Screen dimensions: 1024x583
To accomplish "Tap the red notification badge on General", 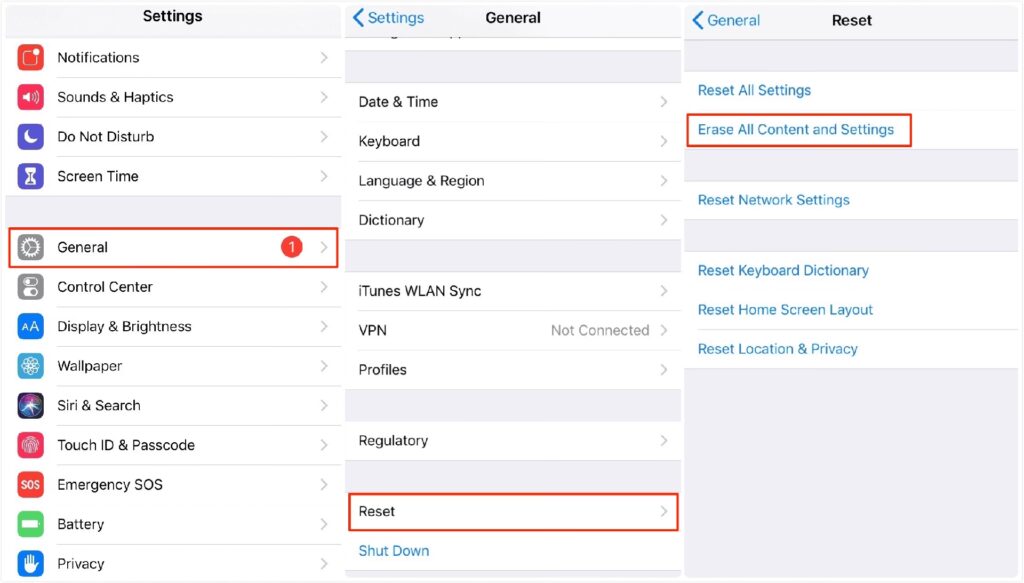I will tap(291, 247).
